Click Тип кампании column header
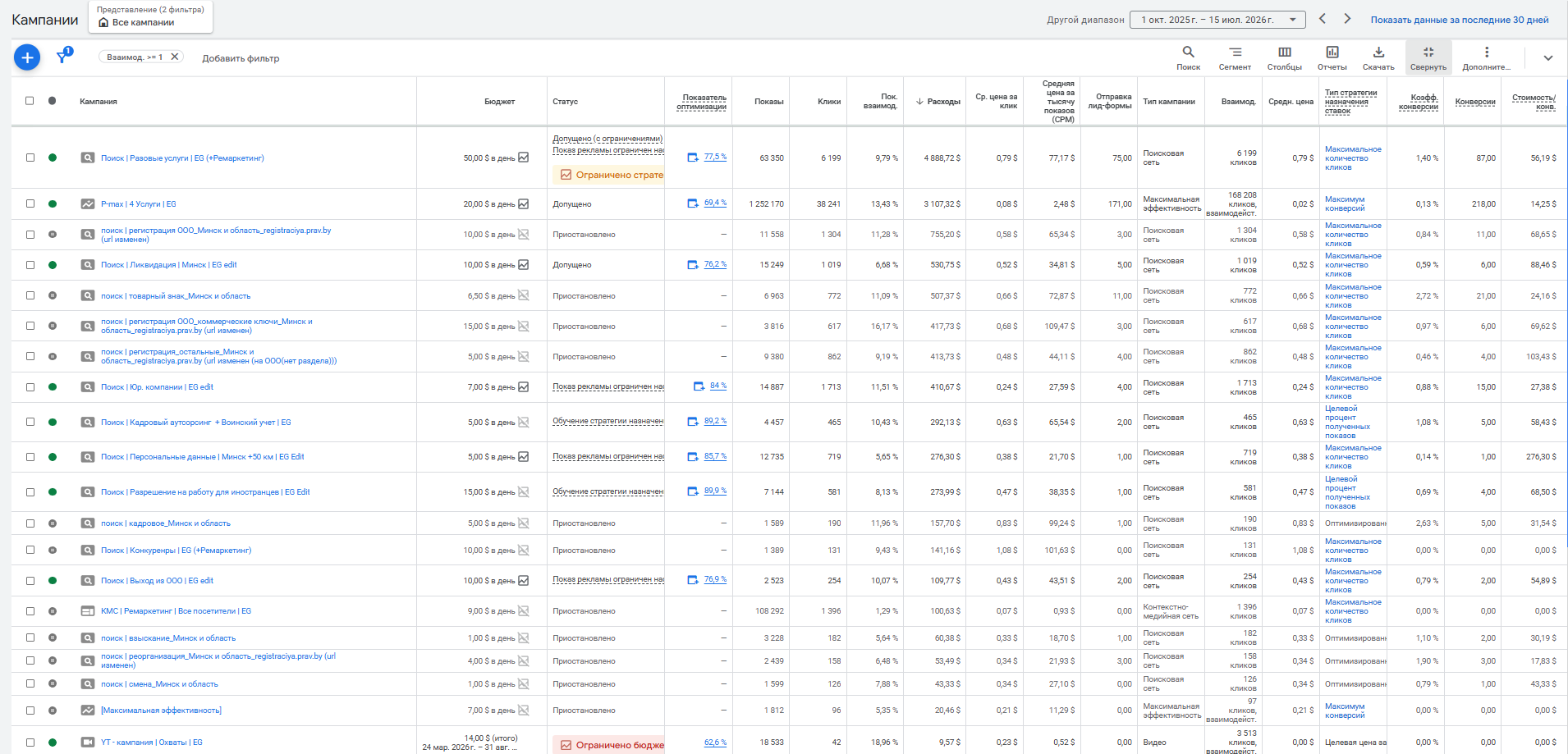 click(1169, 102)
